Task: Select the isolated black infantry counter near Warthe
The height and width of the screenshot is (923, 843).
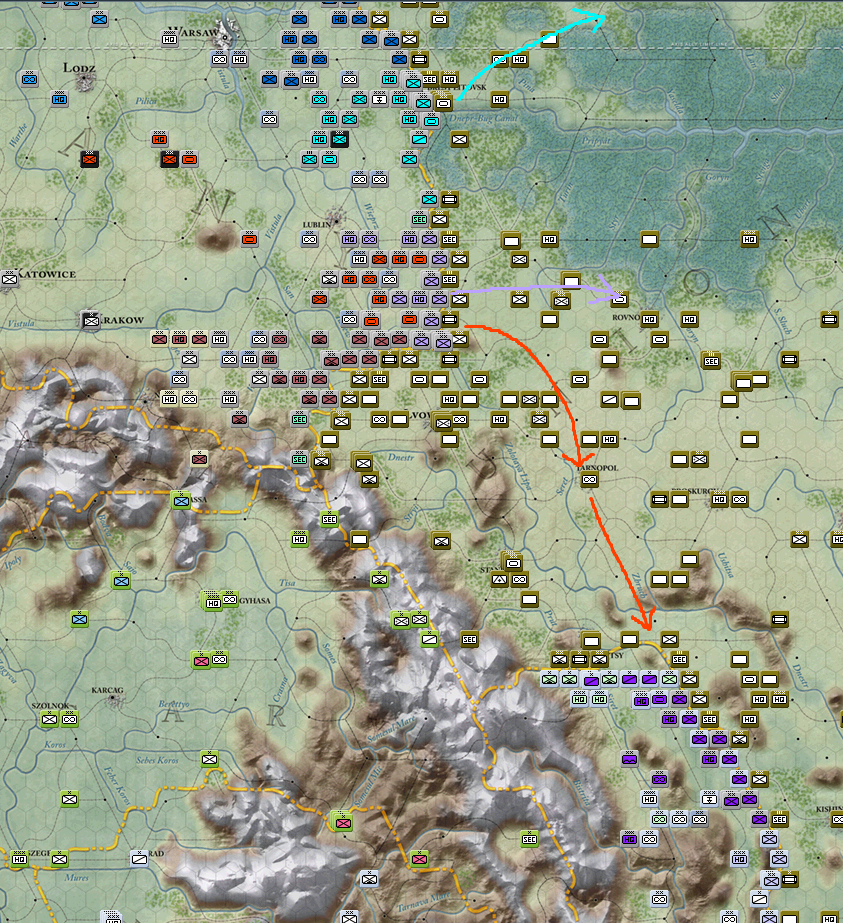Action: (x=89, y=160)
